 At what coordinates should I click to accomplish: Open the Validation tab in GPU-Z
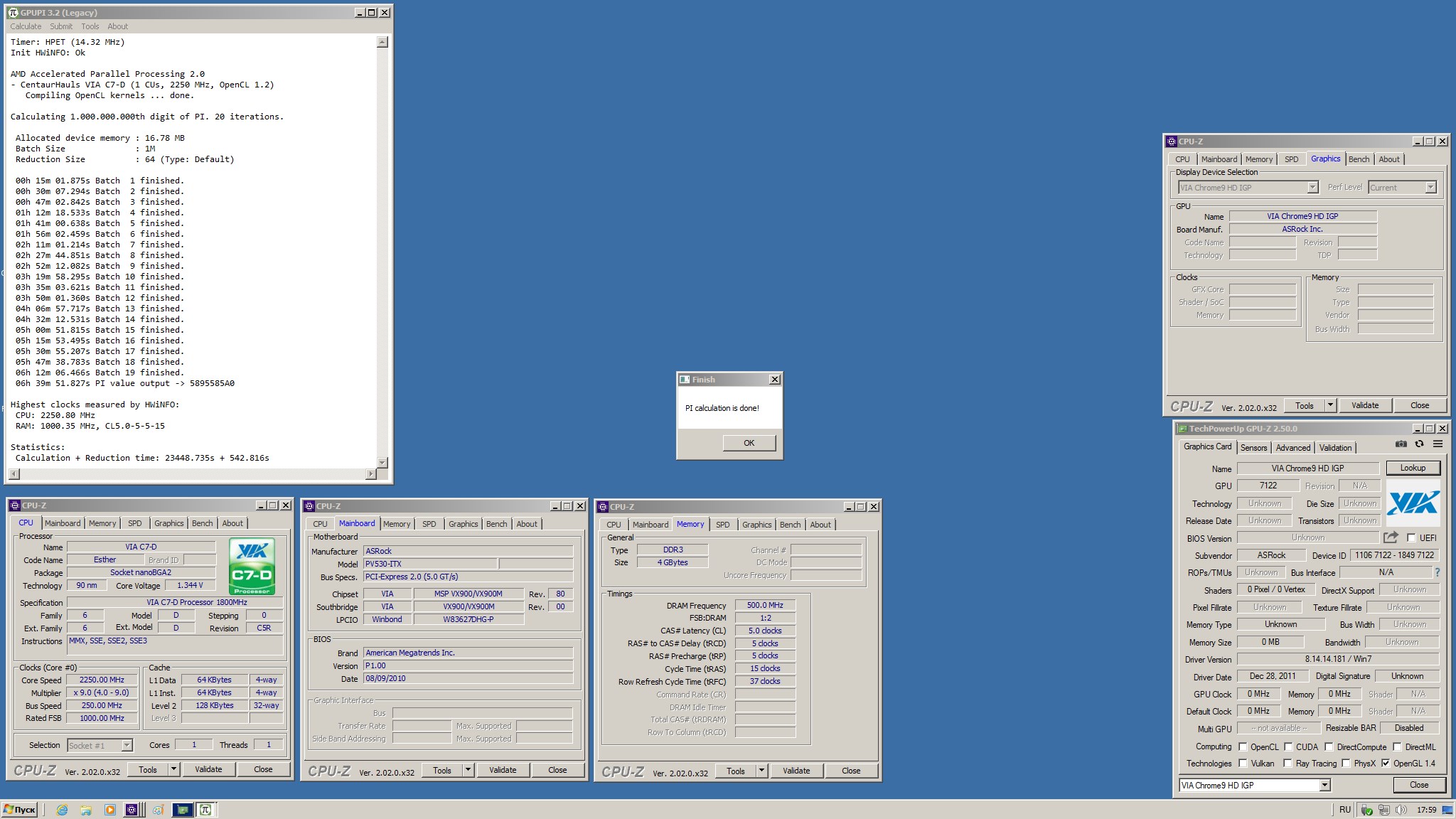1335,448
